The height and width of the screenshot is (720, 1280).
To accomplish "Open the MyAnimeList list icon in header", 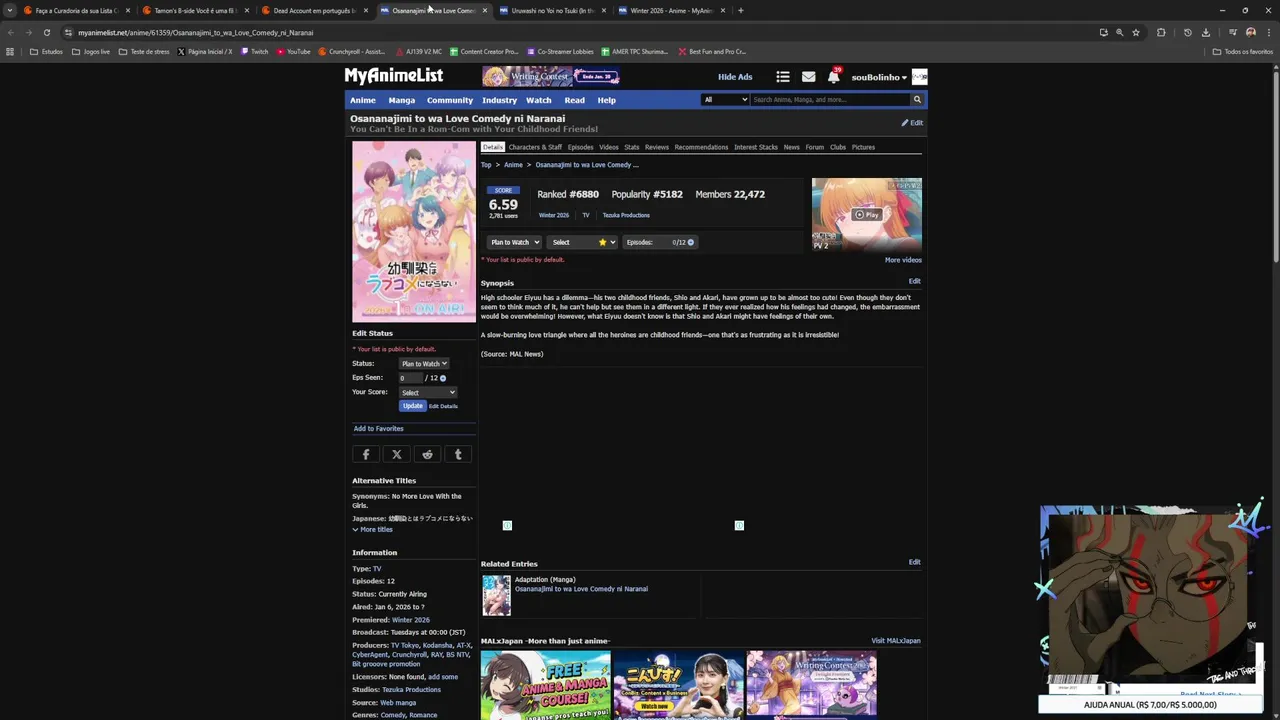I will click(x=783, y=77).
